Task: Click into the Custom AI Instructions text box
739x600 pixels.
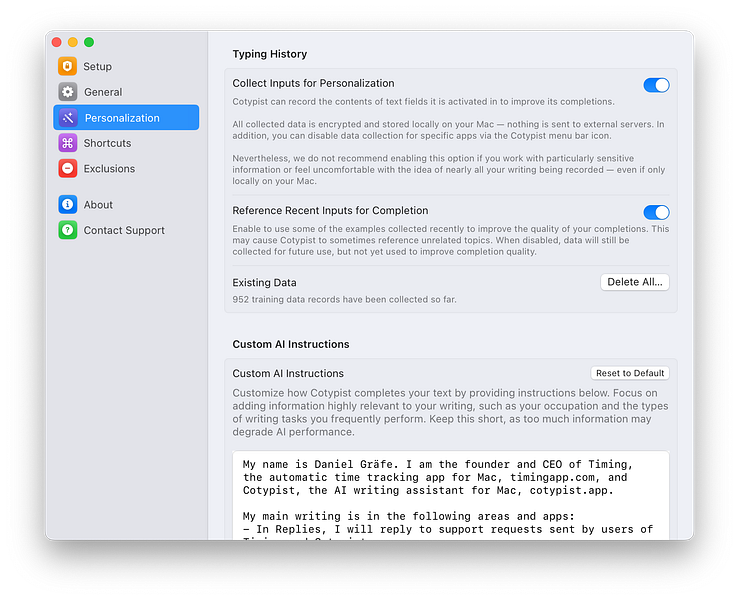Action: coord(451,495)
